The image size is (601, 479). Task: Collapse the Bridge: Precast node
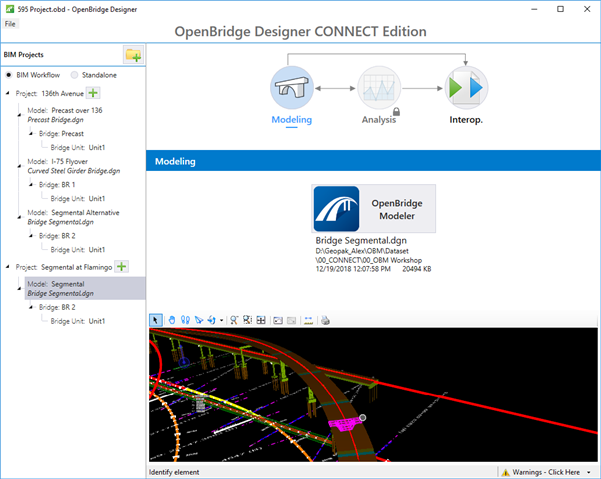(x=31, y=133)
